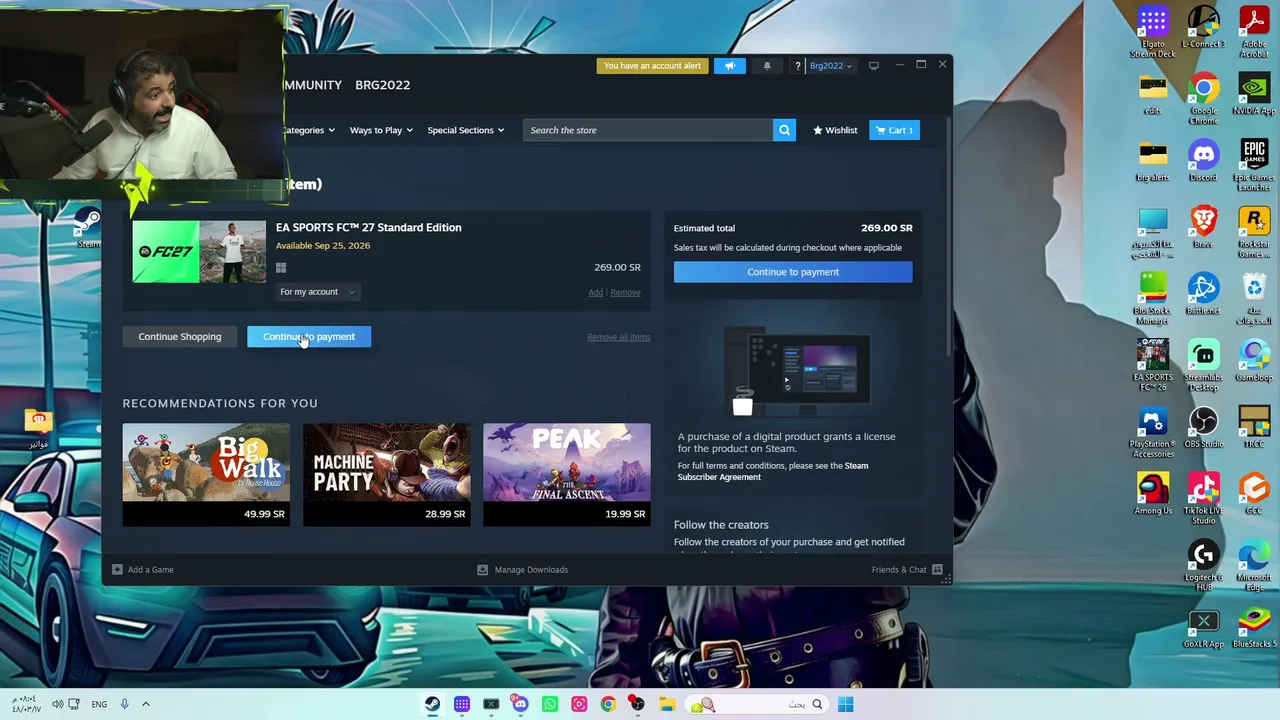Screen dimensions: 1280x720
Task: Click the Windows taskbar search box
Action: tap(759, 704)
